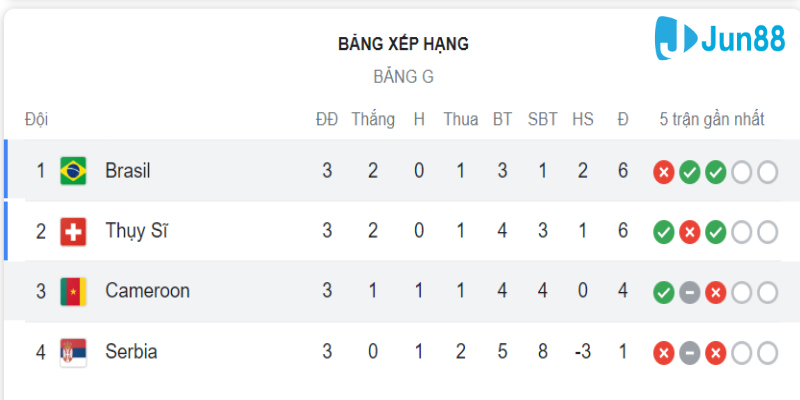Image resolution: width=800 pixels, height=400 pixels.
Task: Click the Brasil flag icon
Action: pos(73,171)
